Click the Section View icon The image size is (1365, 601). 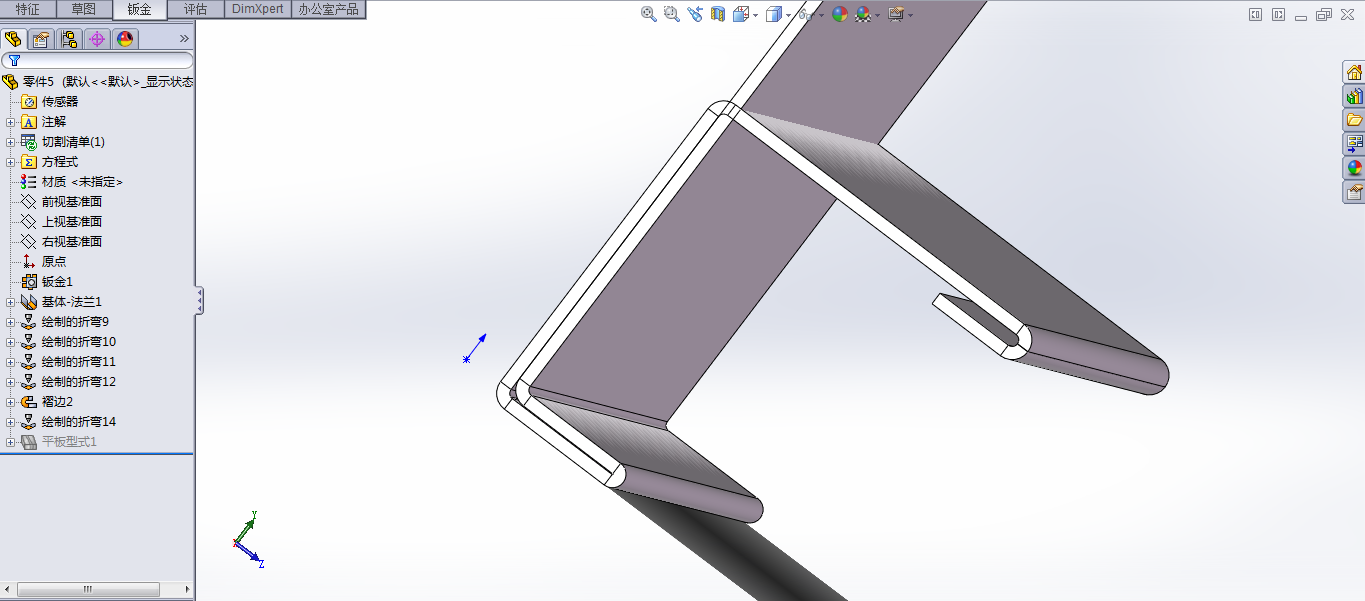tap(717, 14)
